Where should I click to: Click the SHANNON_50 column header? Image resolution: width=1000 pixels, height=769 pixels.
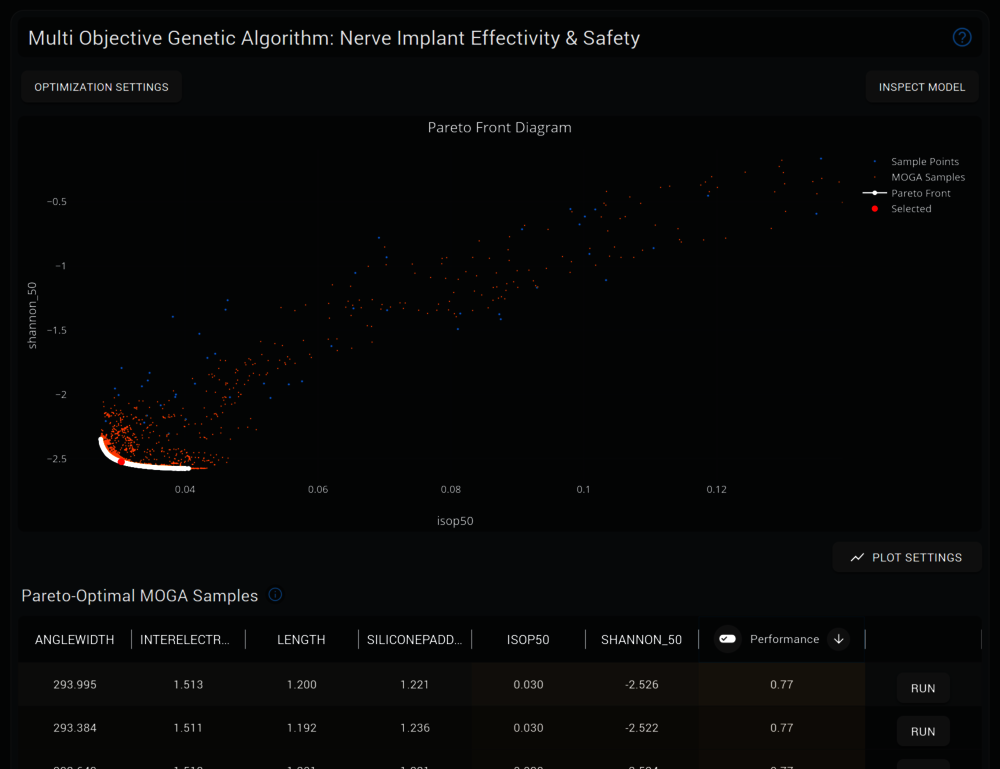pos(641,640)
